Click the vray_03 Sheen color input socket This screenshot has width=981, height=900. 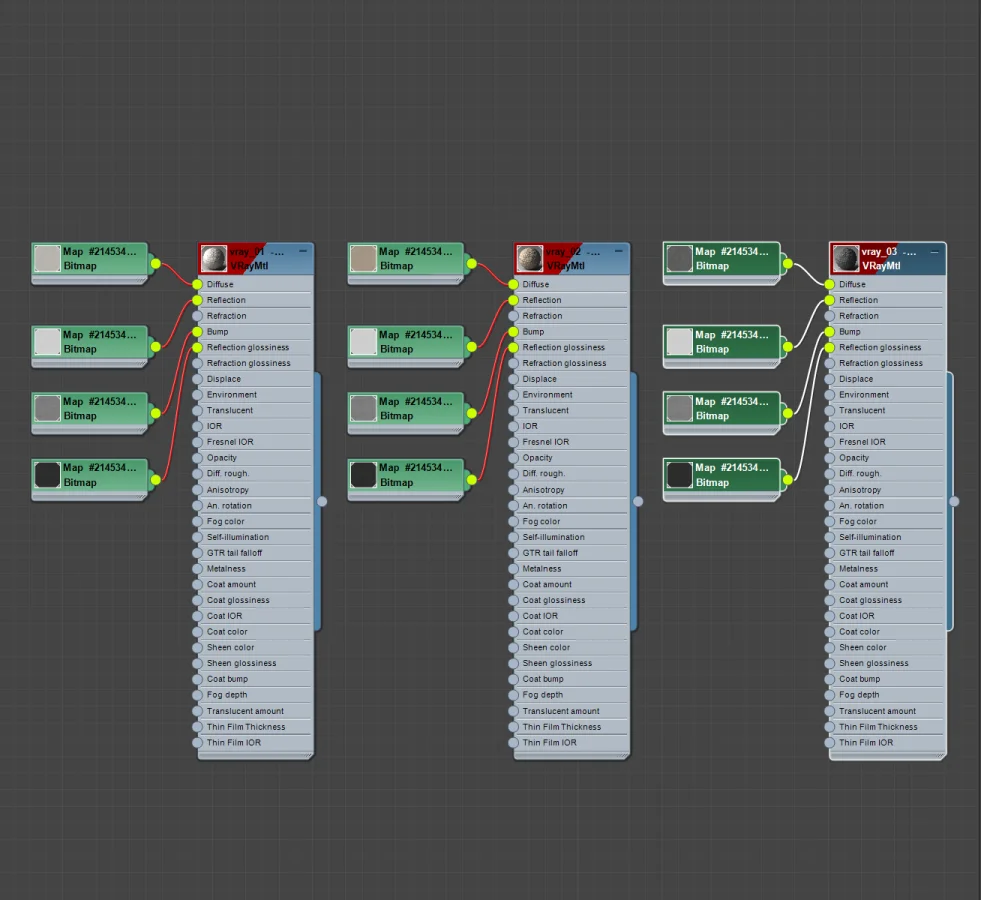coord(830,647)
